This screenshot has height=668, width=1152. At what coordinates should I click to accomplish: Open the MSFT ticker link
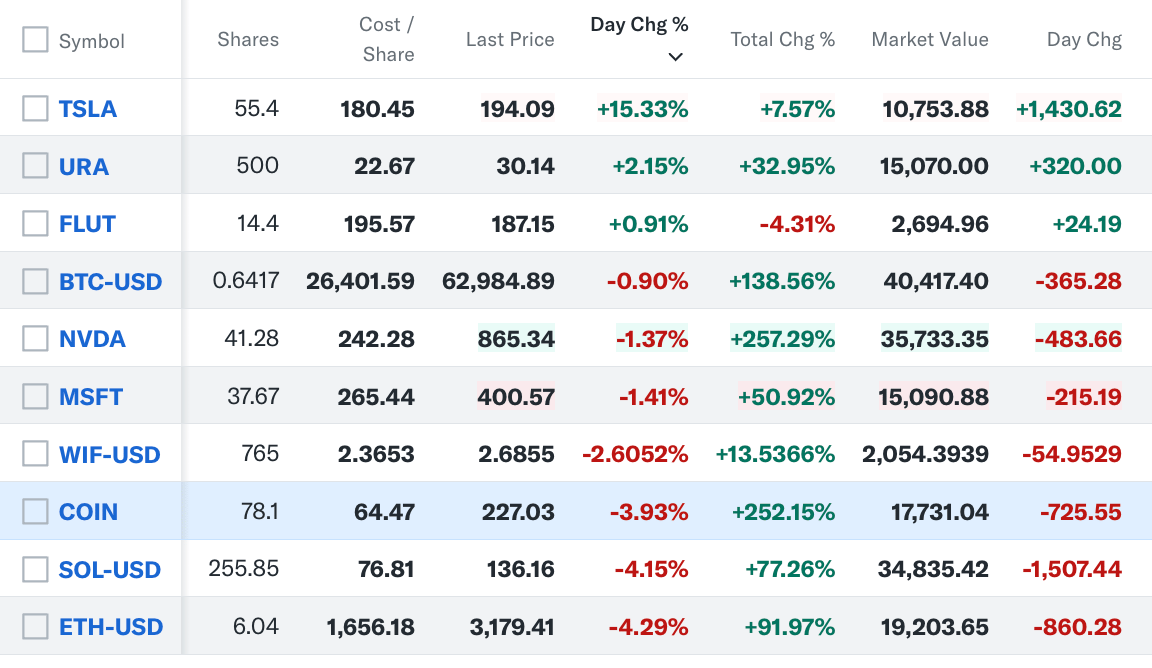point(91,397)
